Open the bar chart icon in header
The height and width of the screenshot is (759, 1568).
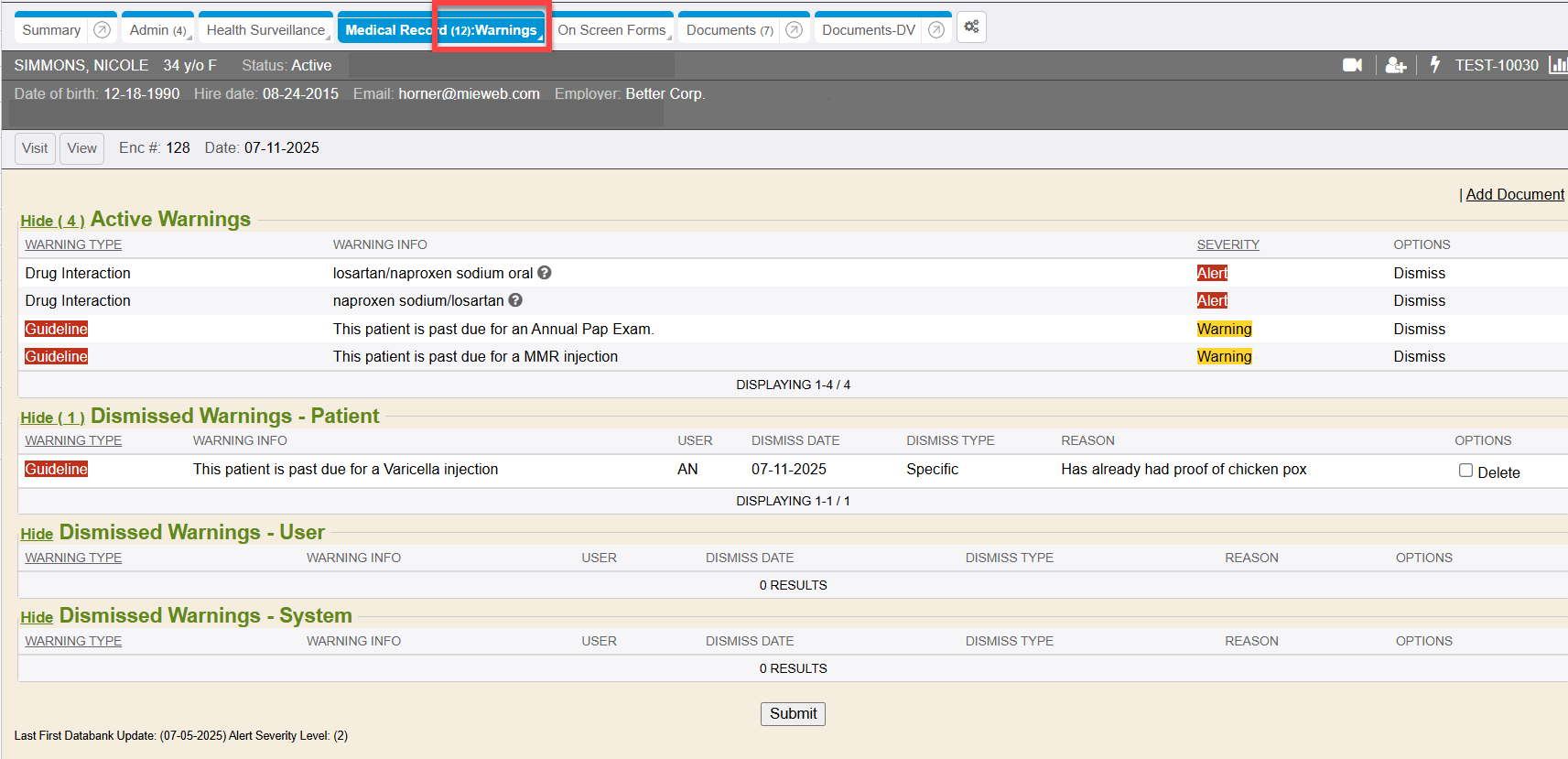pos(1557,65)
